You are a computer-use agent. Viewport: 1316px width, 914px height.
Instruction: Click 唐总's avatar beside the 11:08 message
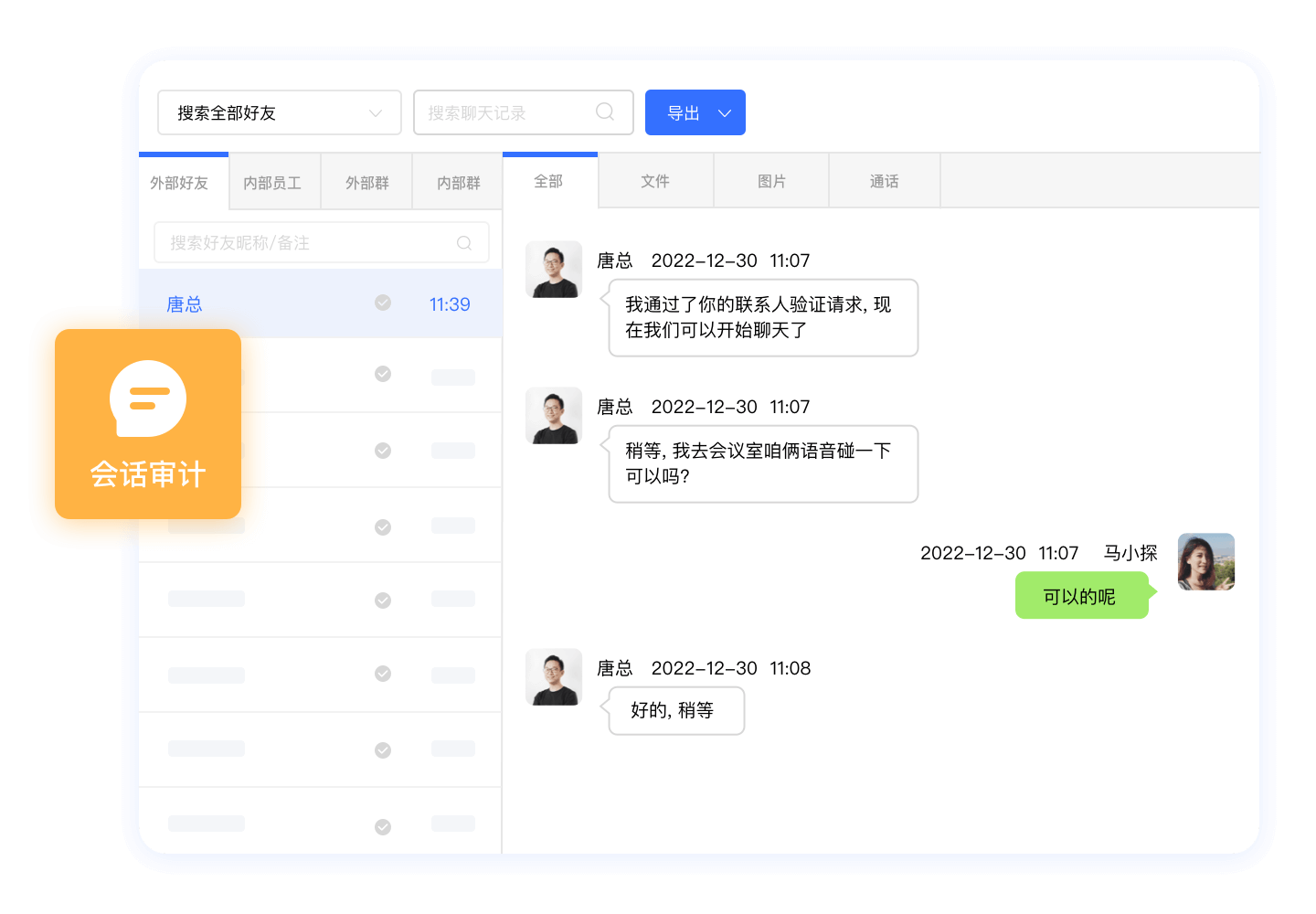pyautogui.click(x=554, y=677)
